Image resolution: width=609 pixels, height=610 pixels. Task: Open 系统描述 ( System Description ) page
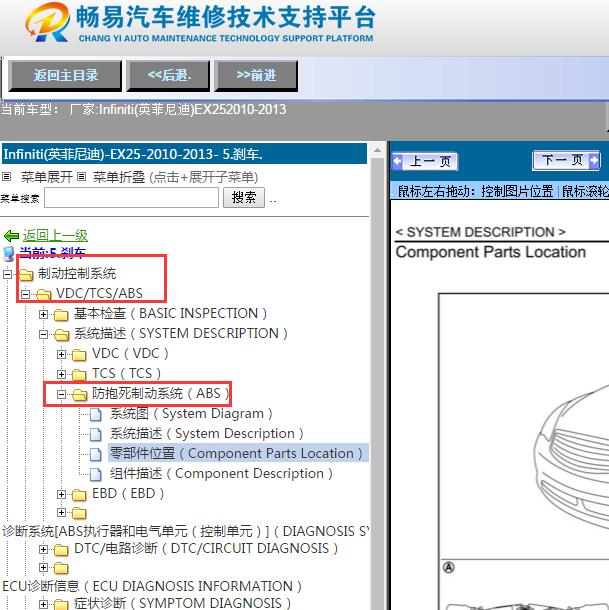point(207,433)
